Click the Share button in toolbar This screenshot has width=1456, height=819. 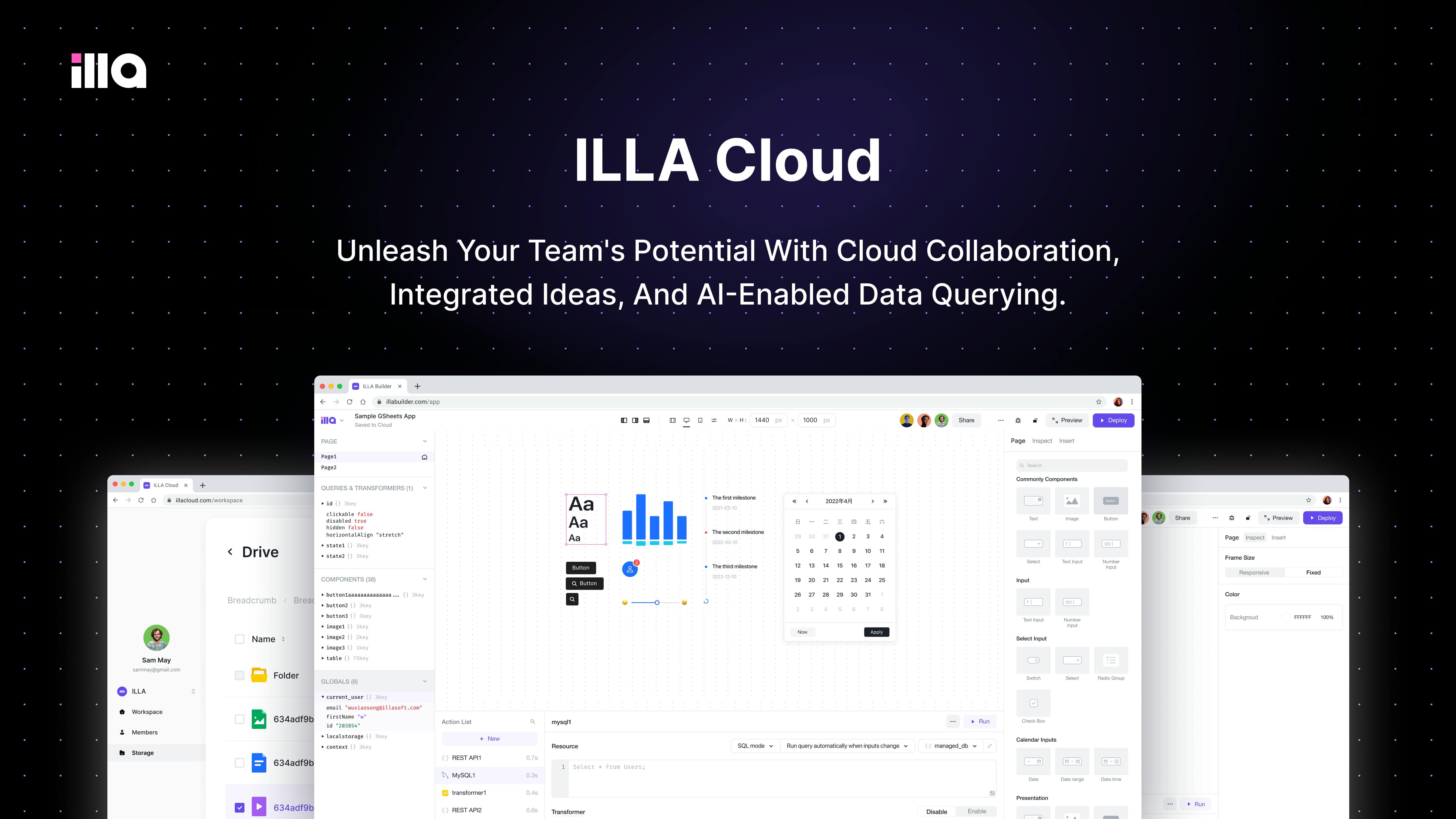pyautogui.click(x=966, y=419)
